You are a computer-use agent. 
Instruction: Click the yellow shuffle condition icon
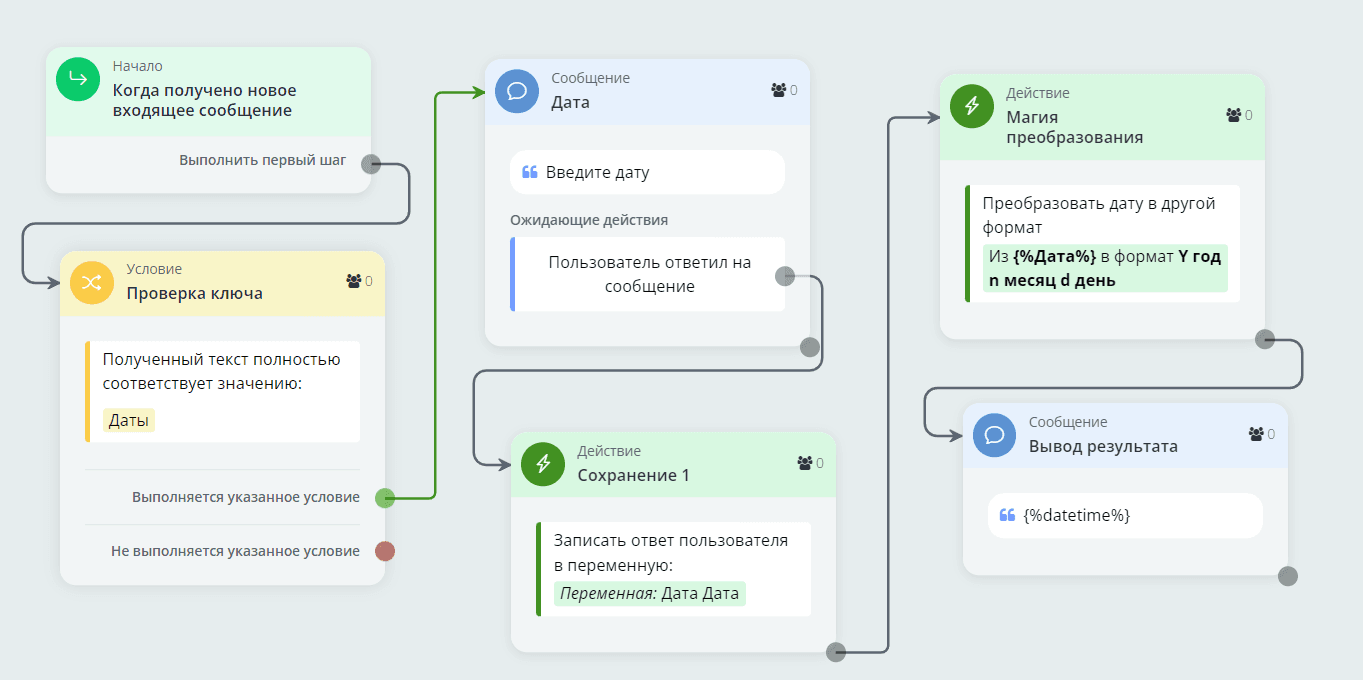92,282
